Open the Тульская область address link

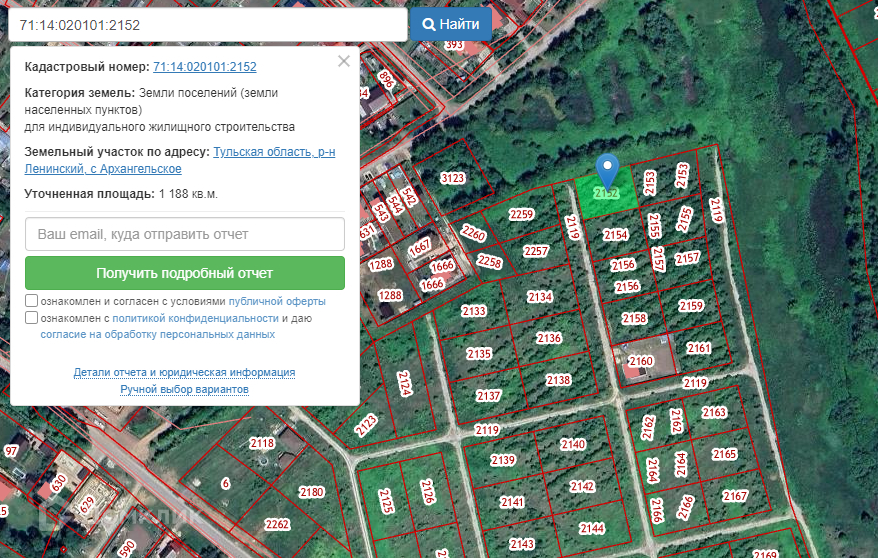(180, 160)
